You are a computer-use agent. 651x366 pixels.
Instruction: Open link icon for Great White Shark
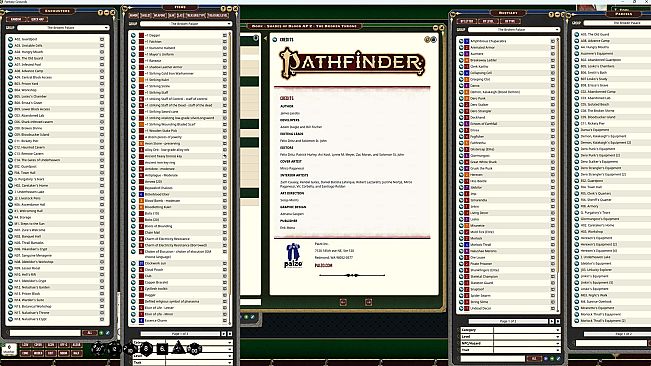461,162
